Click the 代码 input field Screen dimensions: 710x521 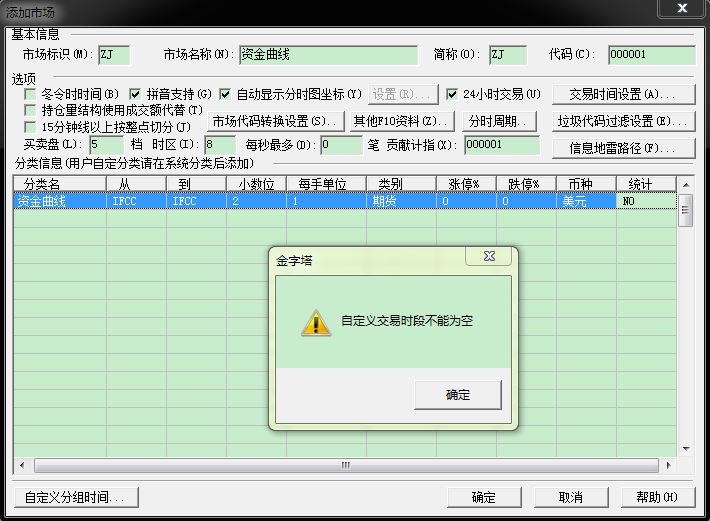[650, 55]
